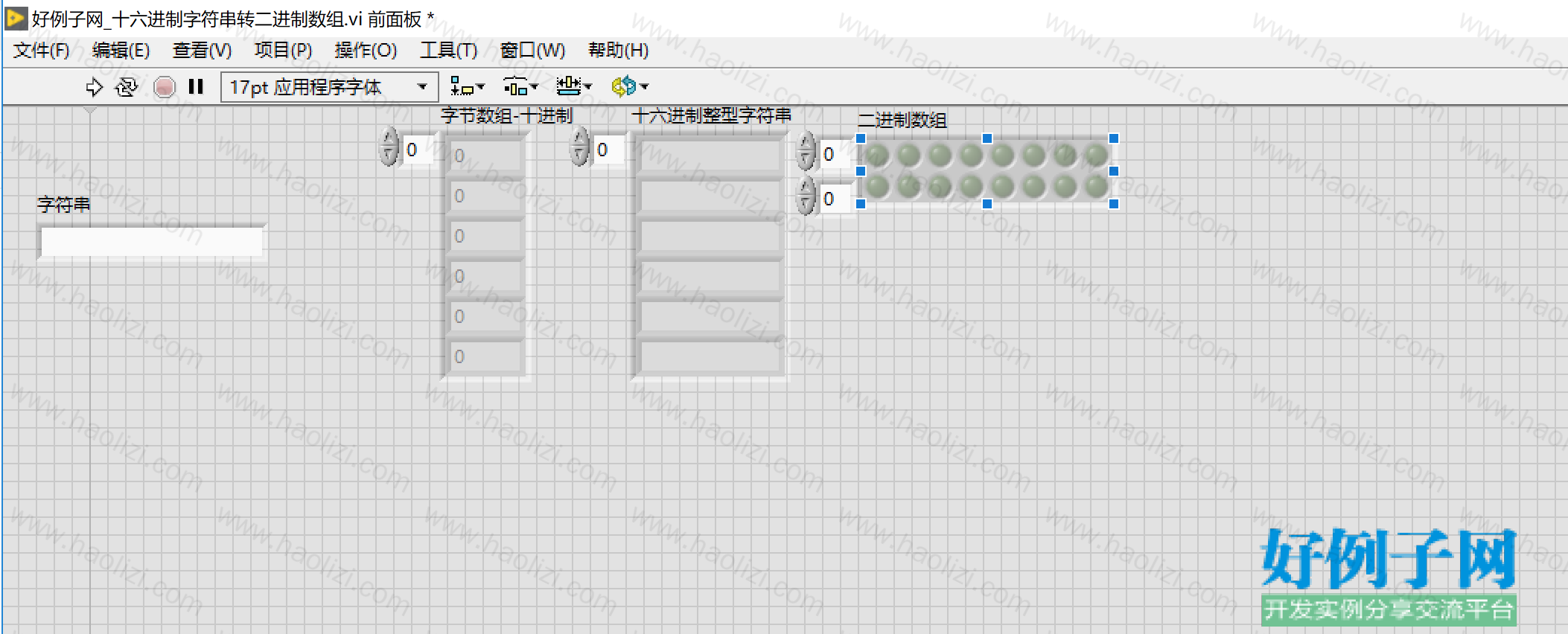Click the 十六进制整型字符串 index stepper arrows
This screenshot has height=634, width=1568.
579,147
